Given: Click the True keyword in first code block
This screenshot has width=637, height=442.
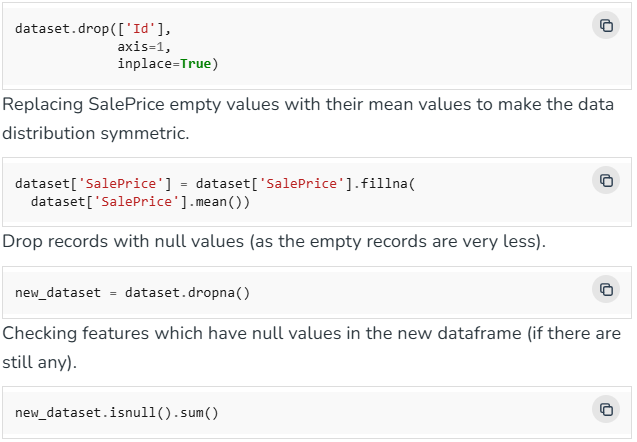Looking at the screenshot, I should point(195,64).
